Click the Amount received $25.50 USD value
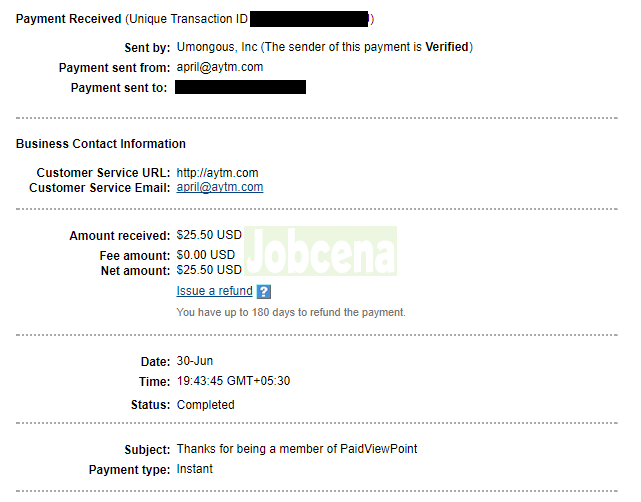641x502 pixels. tap(209, 236)
